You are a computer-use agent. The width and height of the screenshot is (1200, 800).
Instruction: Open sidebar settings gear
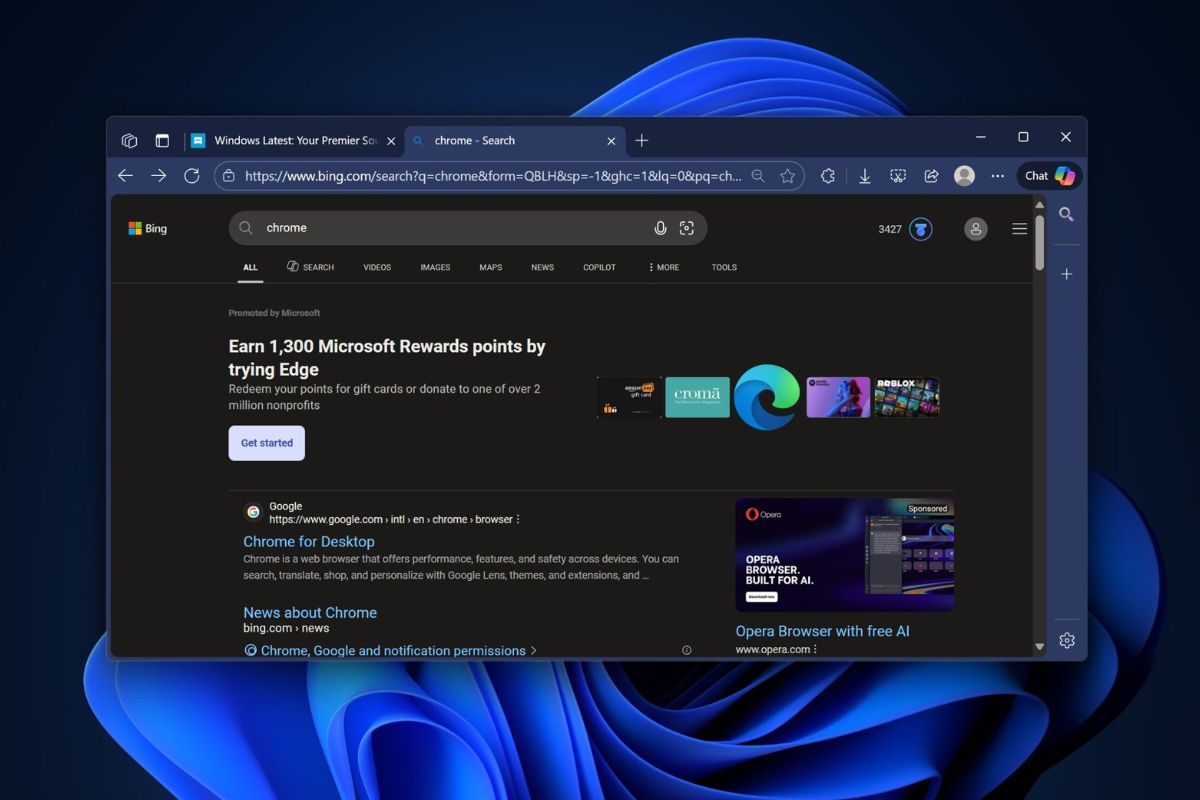tap(1067, 640)
